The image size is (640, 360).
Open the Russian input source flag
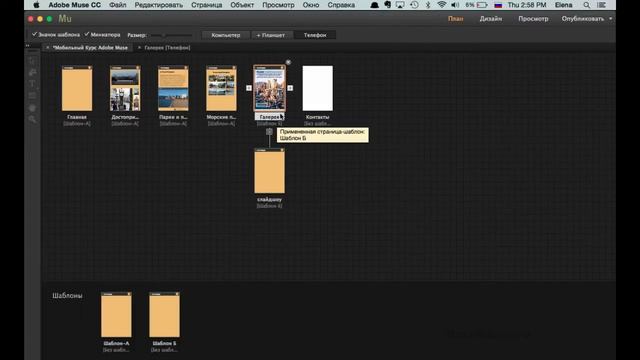click(498, 5)
